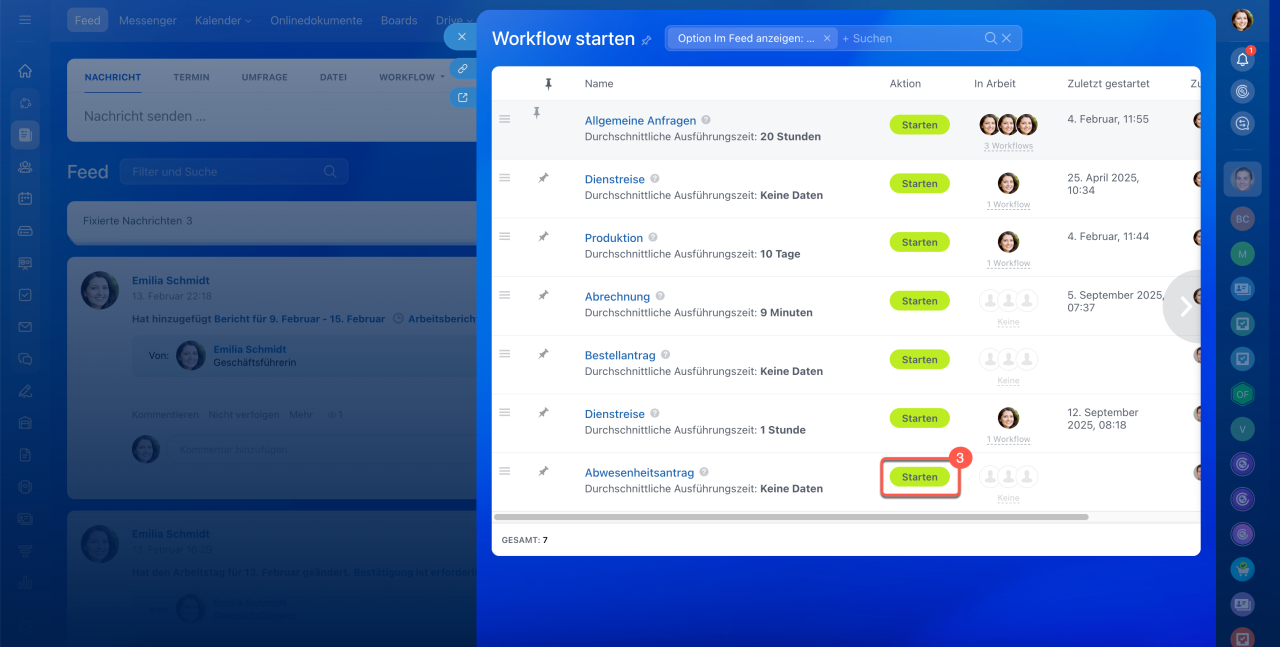Image resolution: width=1280 pixels, height=647 pixels.
Task: Click the pin column header icon
Action: (x=547, y=84)
